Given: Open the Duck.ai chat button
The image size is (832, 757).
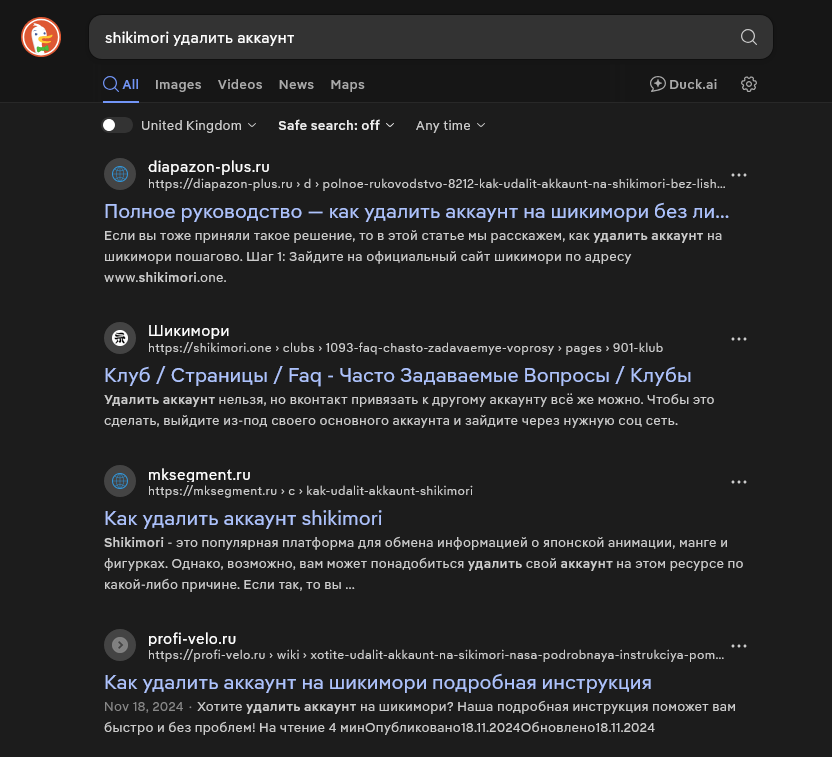Looking at the screenshot, I should pos(683,84).
